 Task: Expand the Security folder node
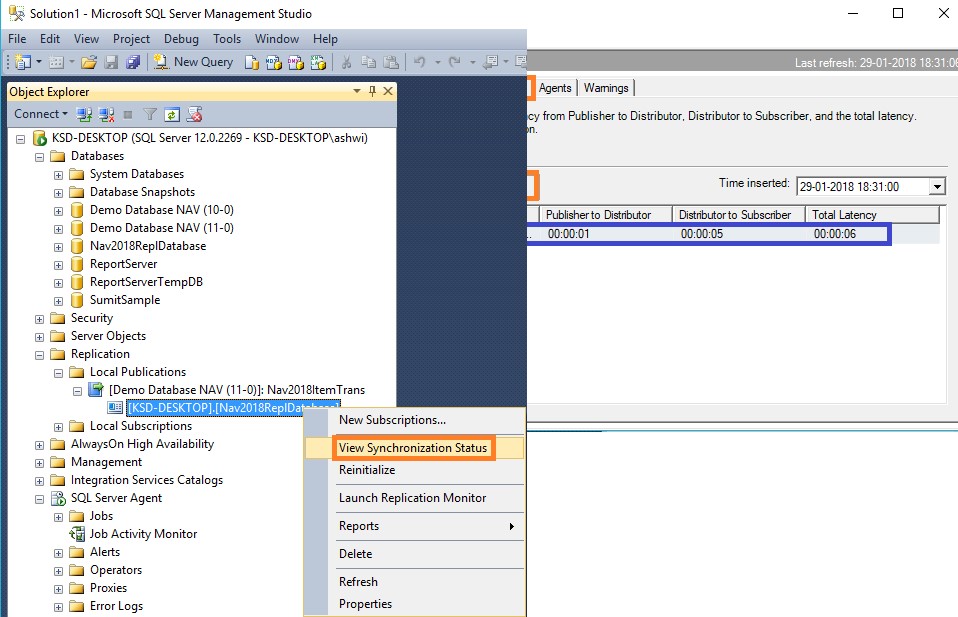40,318
